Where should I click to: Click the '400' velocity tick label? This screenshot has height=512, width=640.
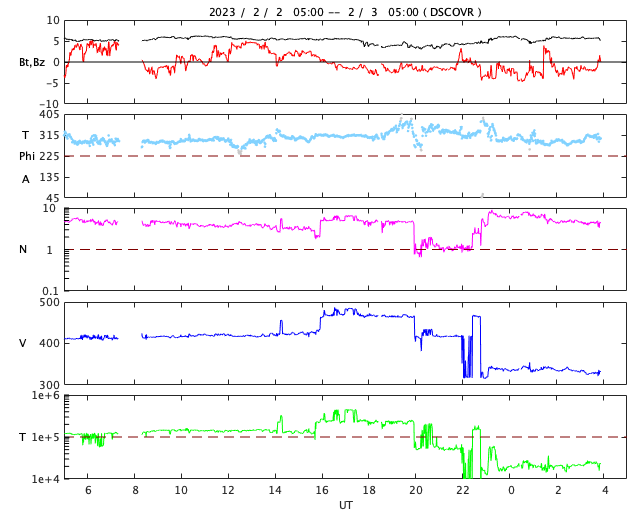tap(49, 343)
